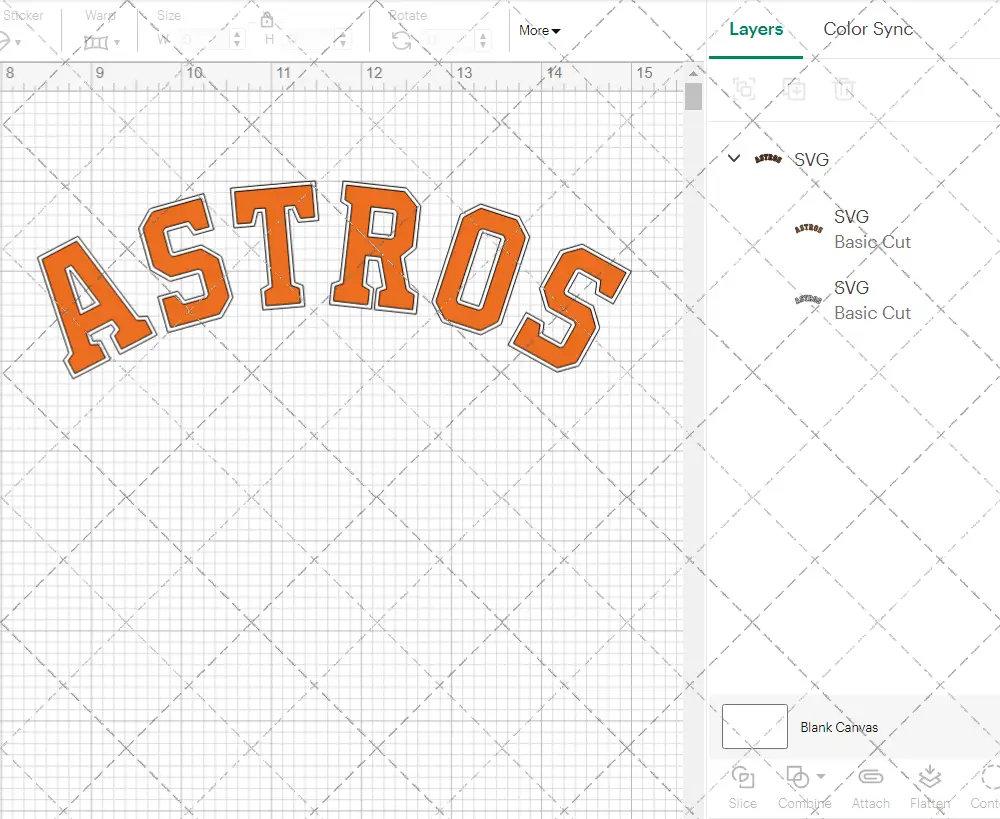
Task: Switch to the Color Sync tab
Action: pyautogui.click(x=868, y=30)
